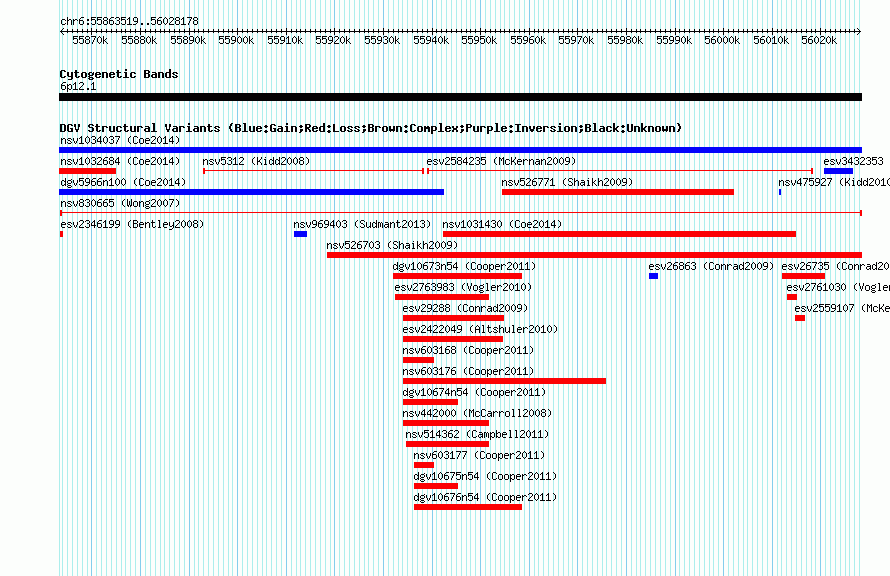Click the nsv1034037 (Coe2014) variant label
The image size is (890, 576).
coord(120,140)
